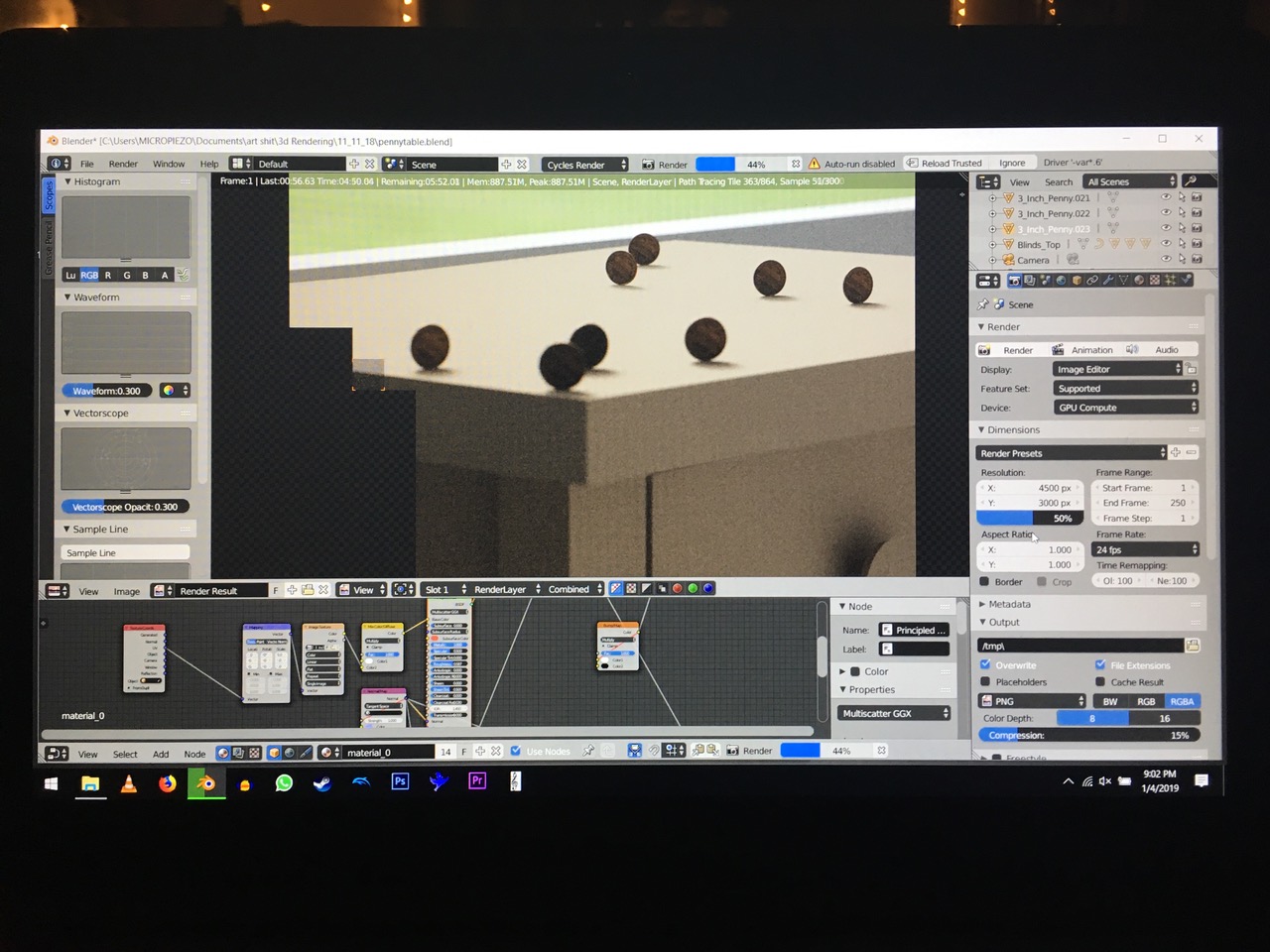1270x952 pixels.
Task: Open the top Render menu
Action: pos(123,164)
